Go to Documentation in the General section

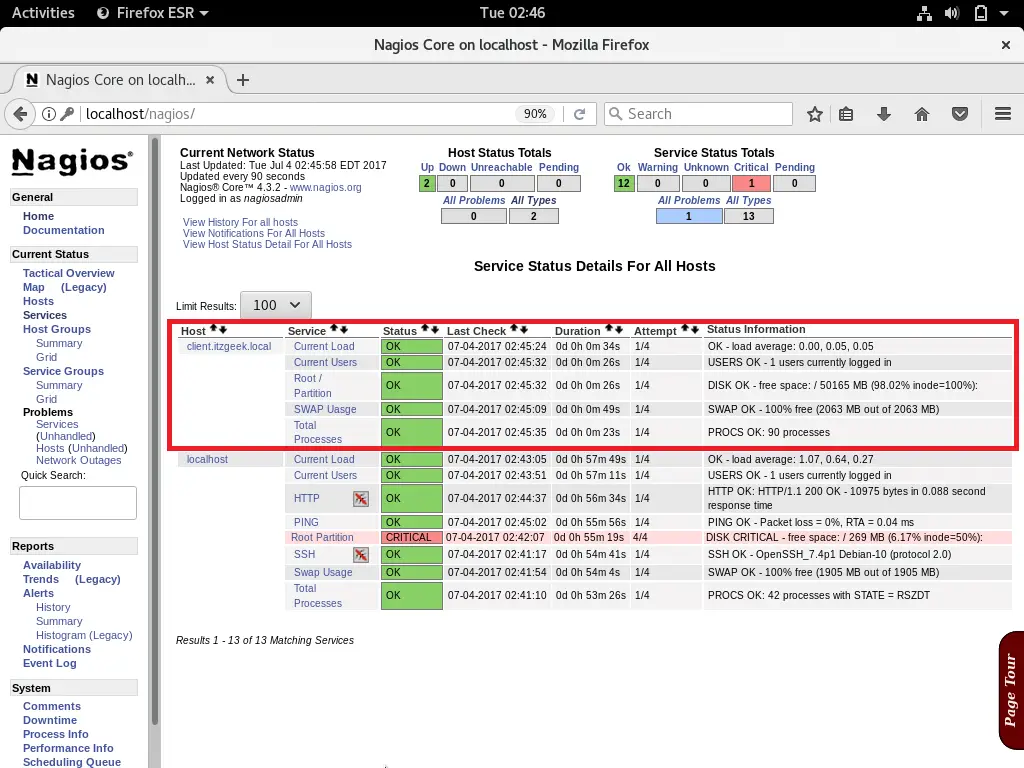click(63, 230)
